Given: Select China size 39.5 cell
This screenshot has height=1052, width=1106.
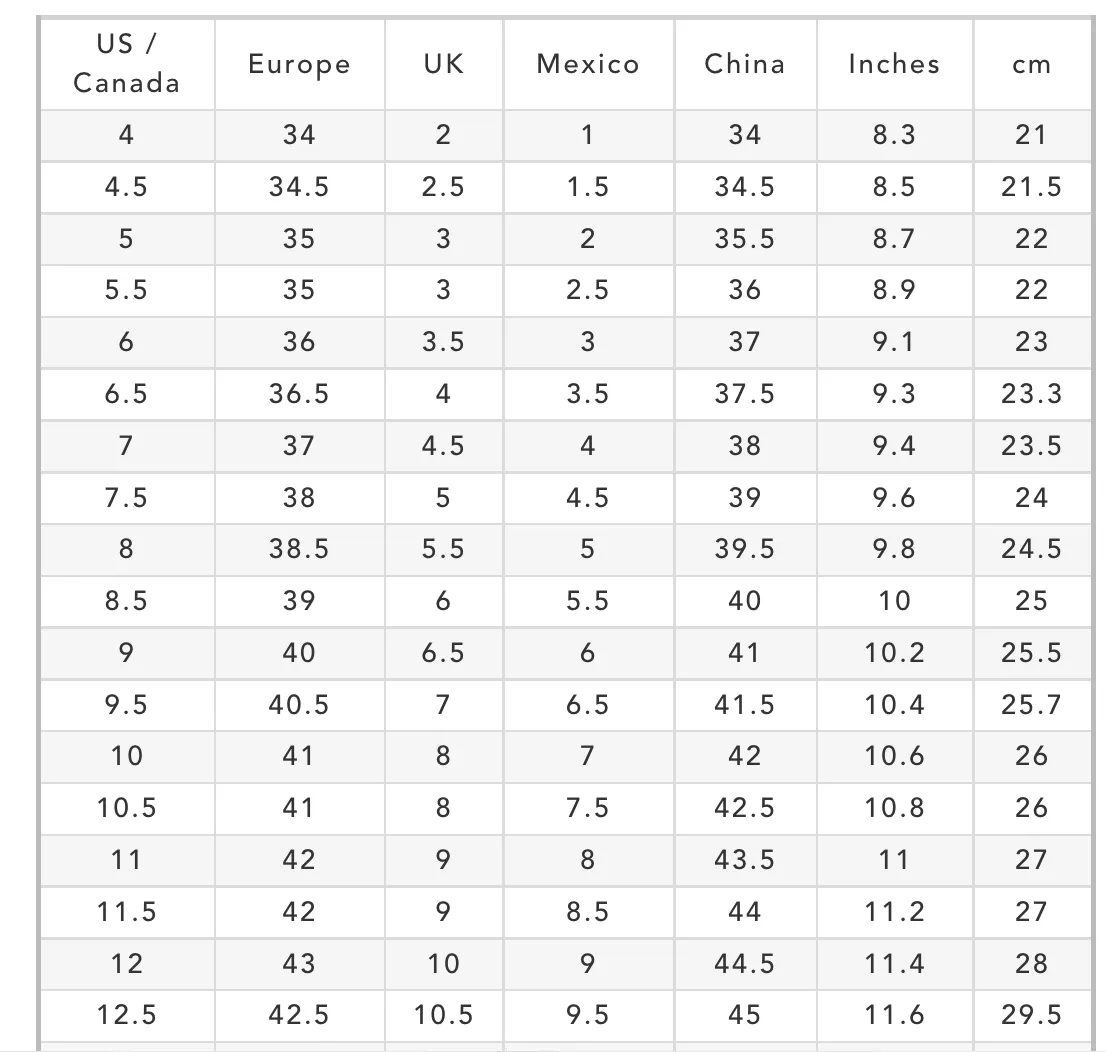Looking at the screenshot, I should [746, 550].
